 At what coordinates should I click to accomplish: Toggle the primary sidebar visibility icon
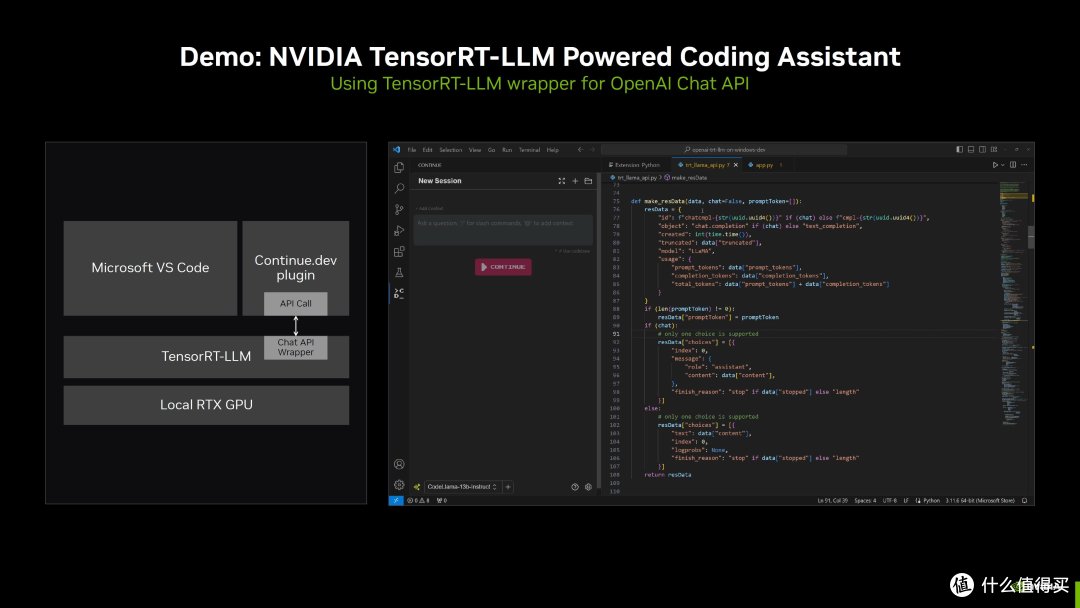tap(959, 149)
